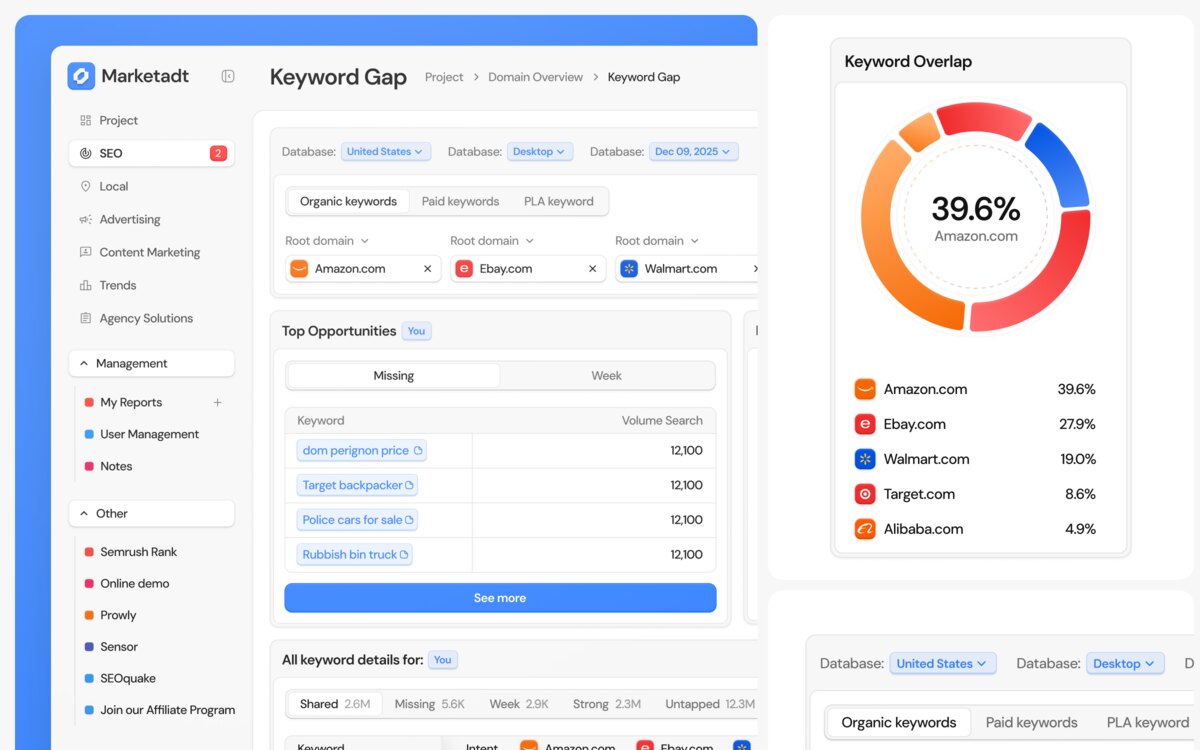Select Week toggle in Top Opportunities
This screenshot has height=750, width=1200.
tap(606, 376)
